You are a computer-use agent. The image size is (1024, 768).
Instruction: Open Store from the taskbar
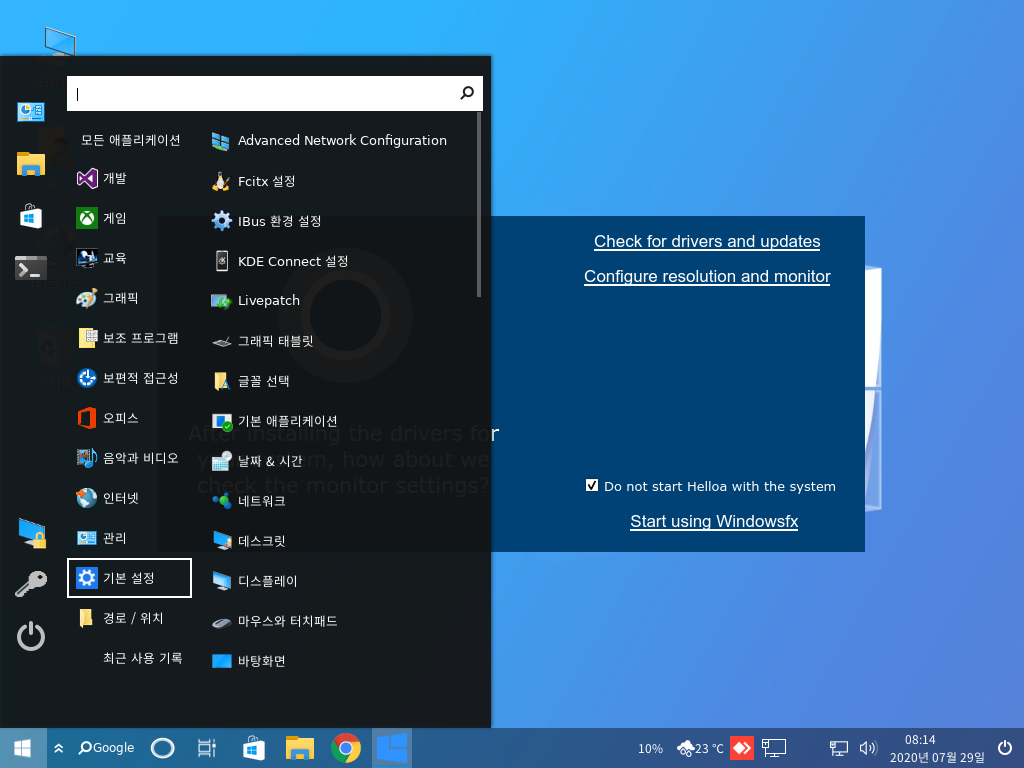(253, 748)
